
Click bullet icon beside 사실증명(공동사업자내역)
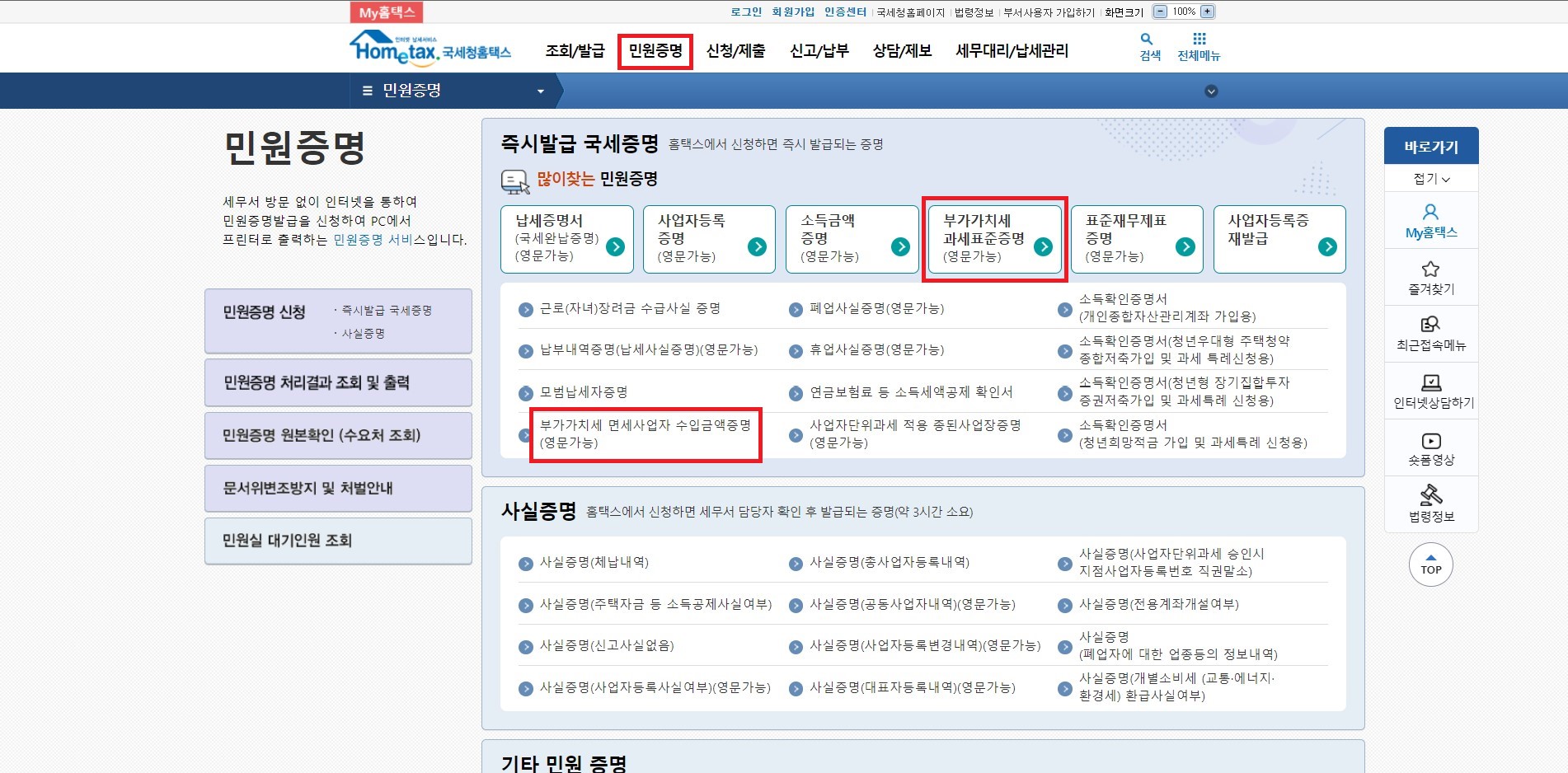click(x=796, y=606)
